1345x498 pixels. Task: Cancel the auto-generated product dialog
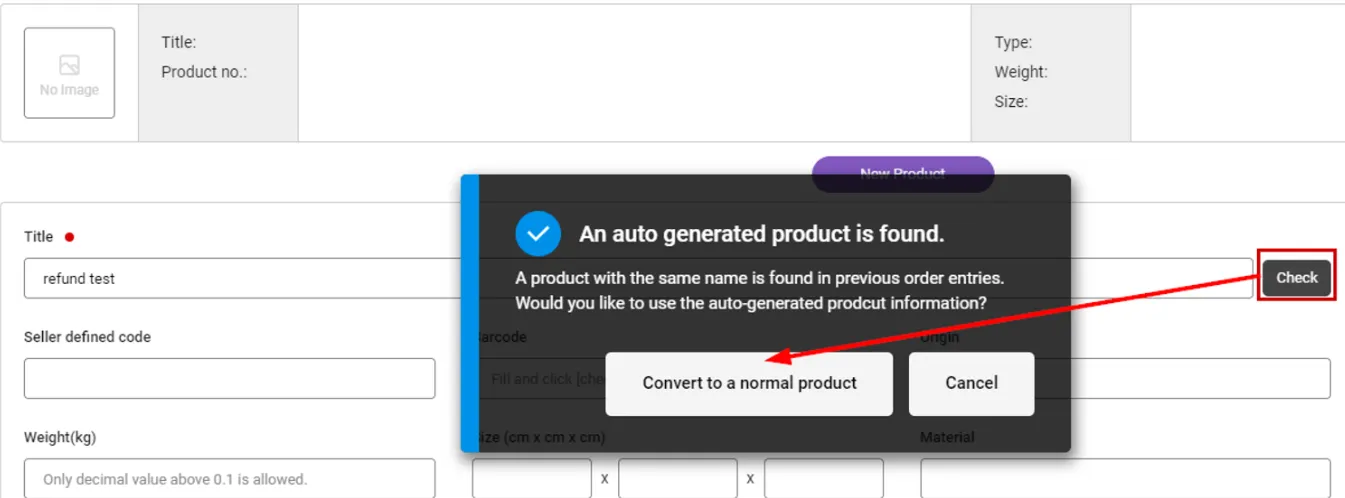click(971, 383)
